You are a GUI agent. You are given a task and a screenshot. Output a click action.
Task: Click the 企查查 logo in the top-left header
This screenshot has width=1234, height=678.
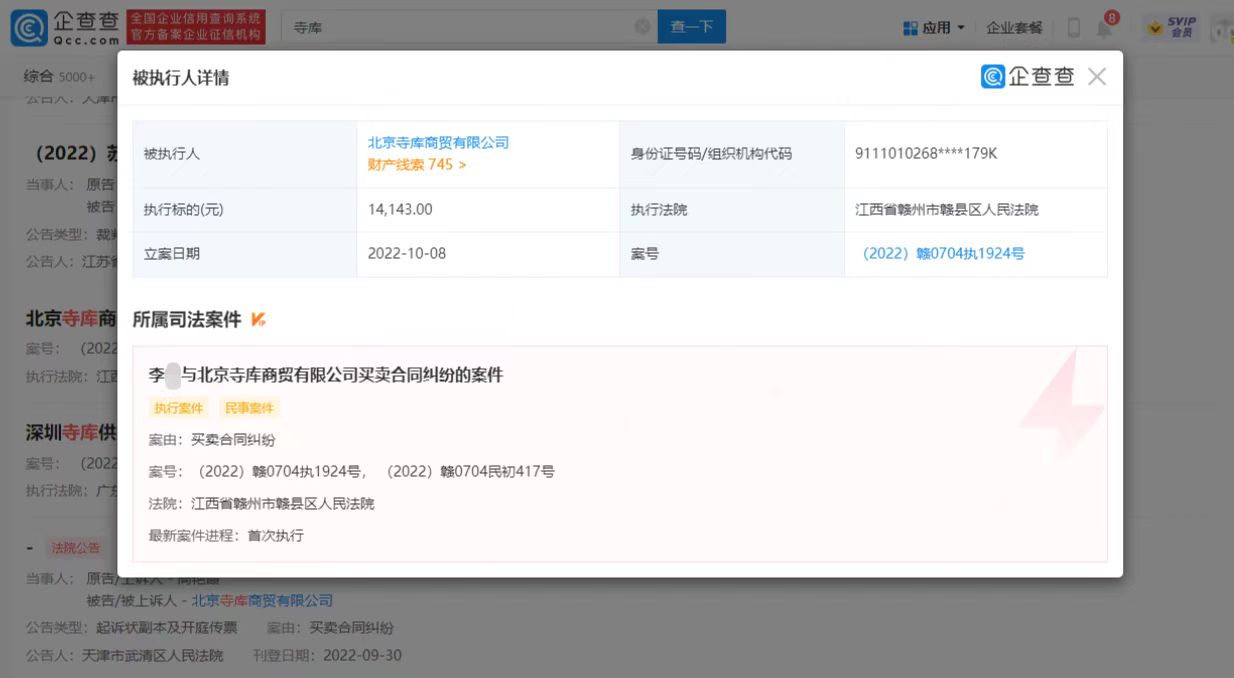[x=65, y=27]
